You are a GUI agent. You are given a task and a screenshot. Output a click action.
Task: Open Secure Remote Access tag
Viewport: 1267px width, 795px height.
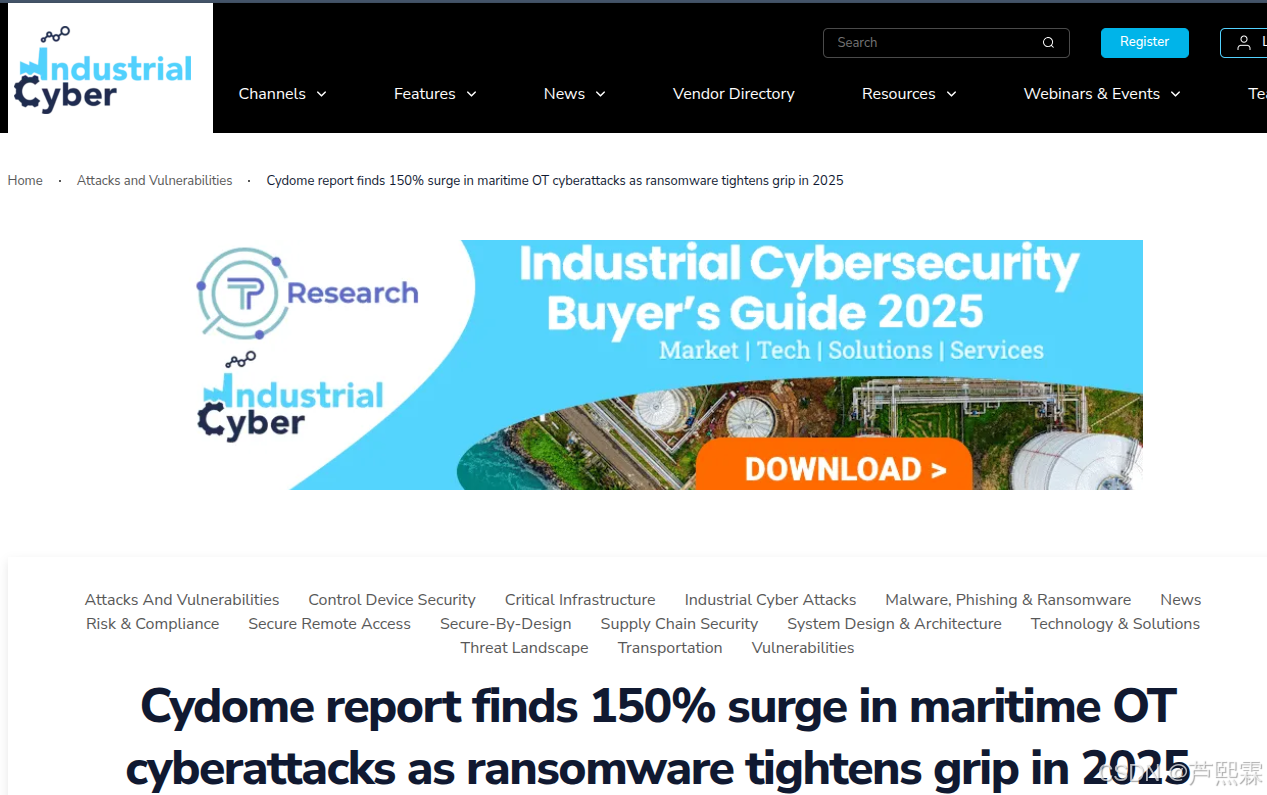click(329, 624)
